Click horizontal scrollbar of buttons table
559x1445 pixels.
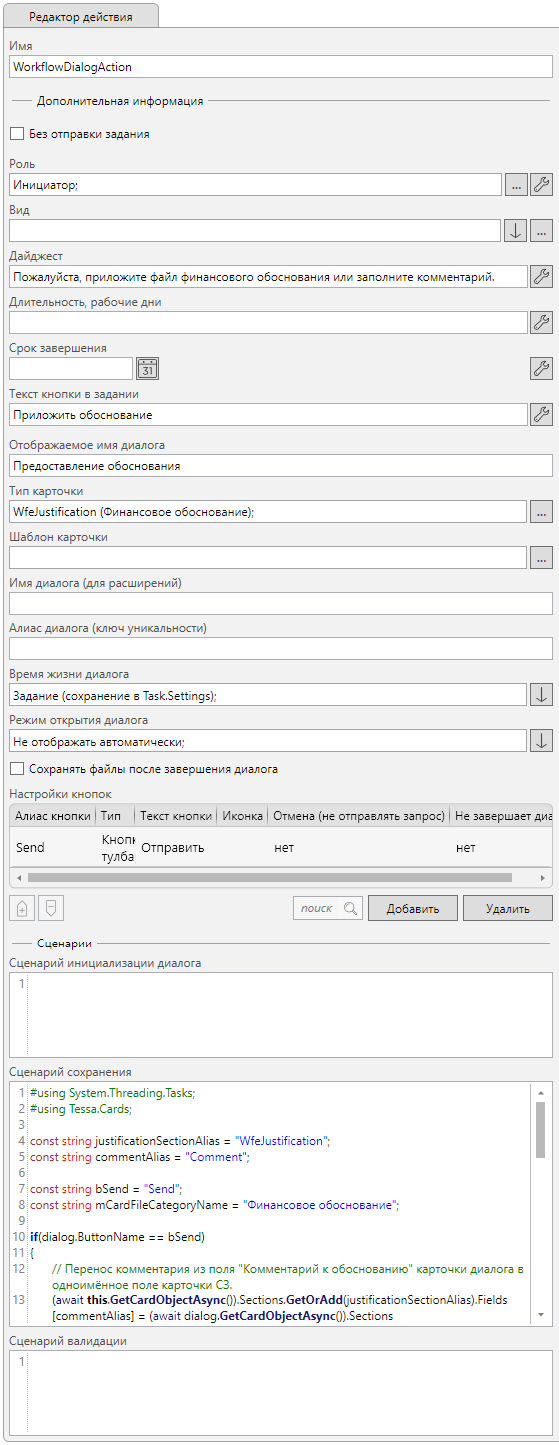pyautogui.click(x=269, y=877)
